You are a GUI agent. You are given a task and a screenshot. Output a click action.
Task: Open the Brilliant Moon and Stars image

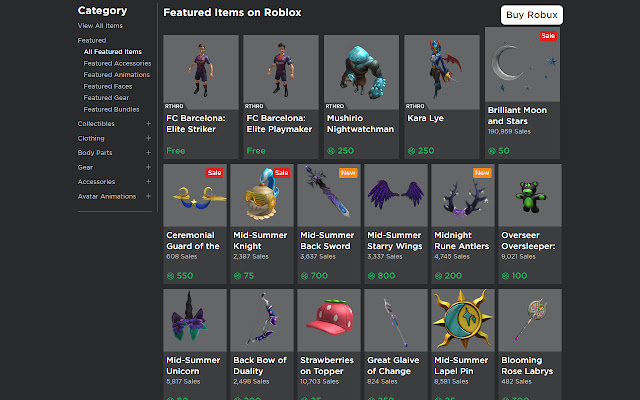(x=522, y=65)
